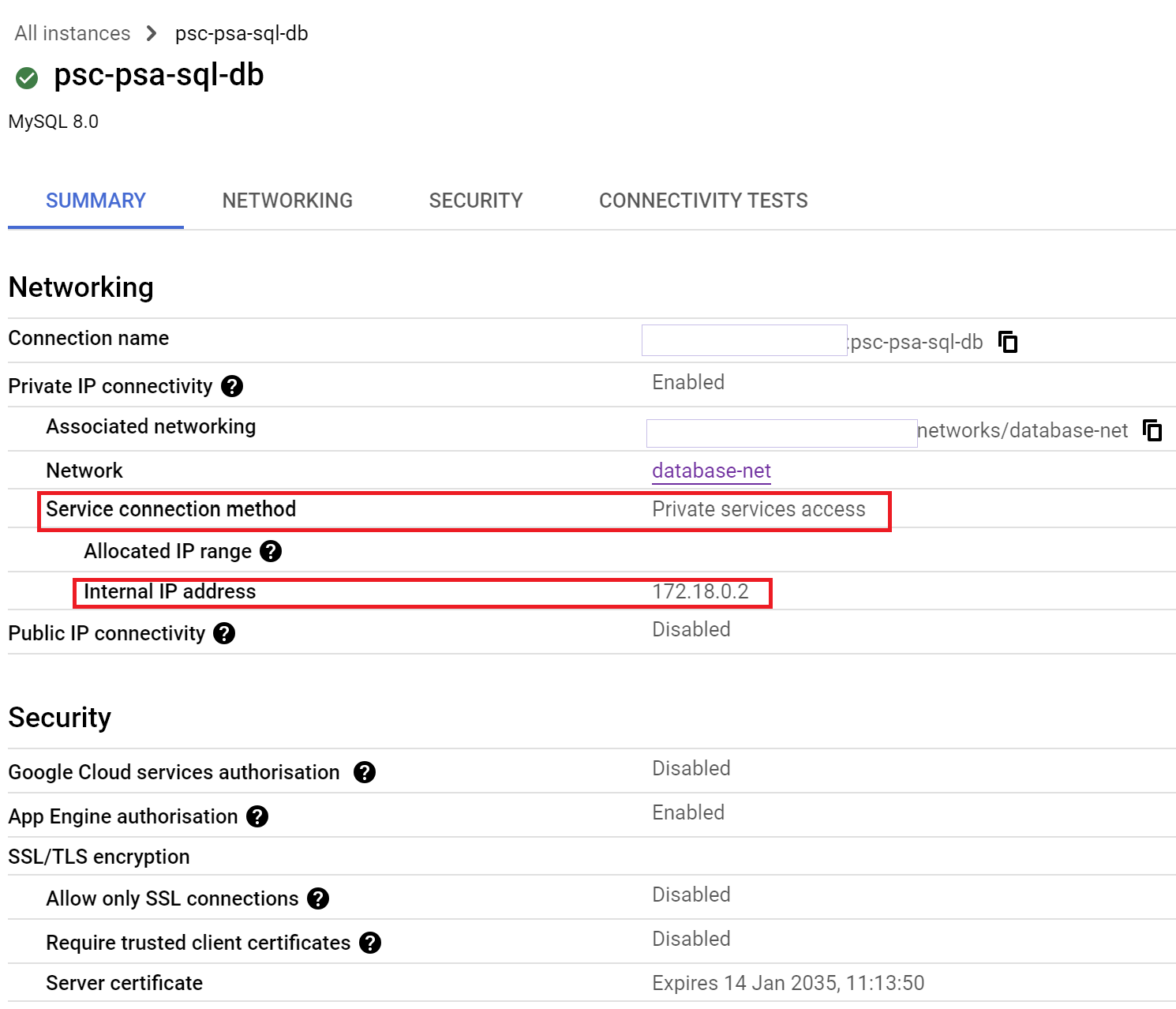This screenshot has height=1009, width=1176.
Task: Open help for Require trusted client certificates
Action: coord(369,942)
